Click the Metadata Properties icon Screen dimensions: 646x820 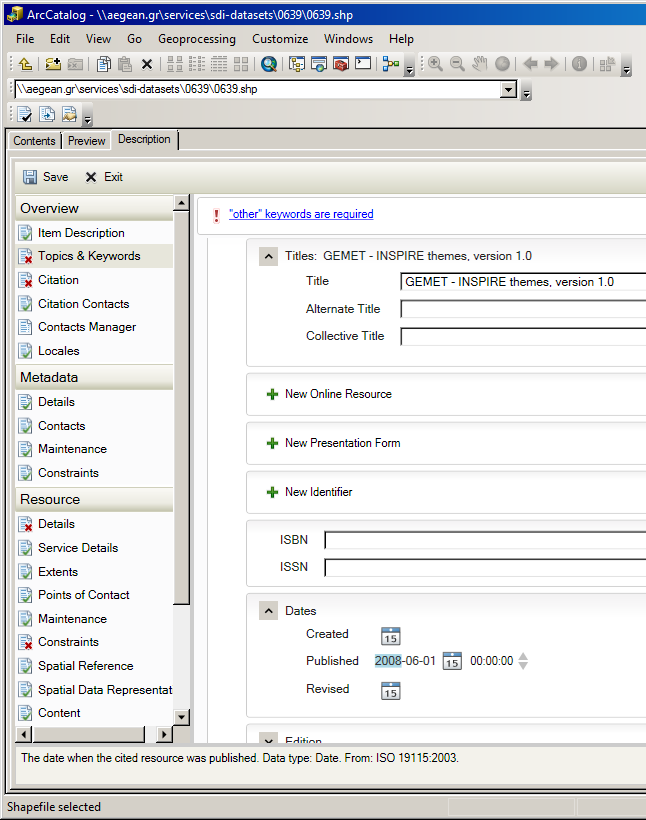pyautogui.click(x=69, y=114)
